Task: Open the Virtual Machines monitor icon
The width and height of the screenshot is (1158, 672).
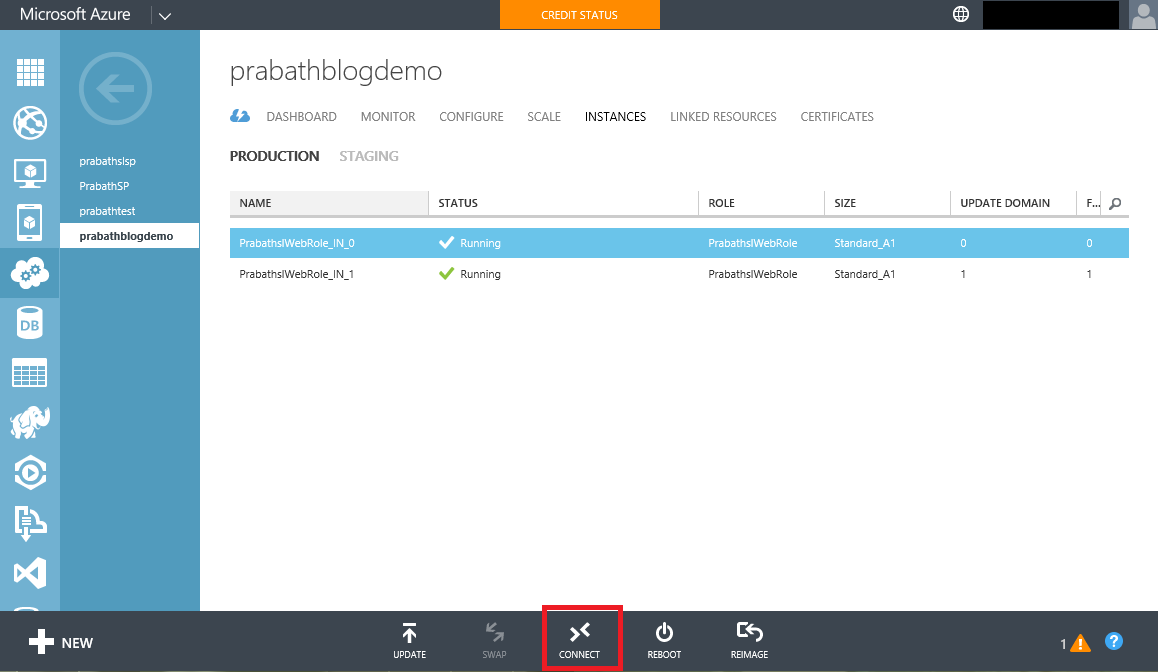Action: coord(30,173)
